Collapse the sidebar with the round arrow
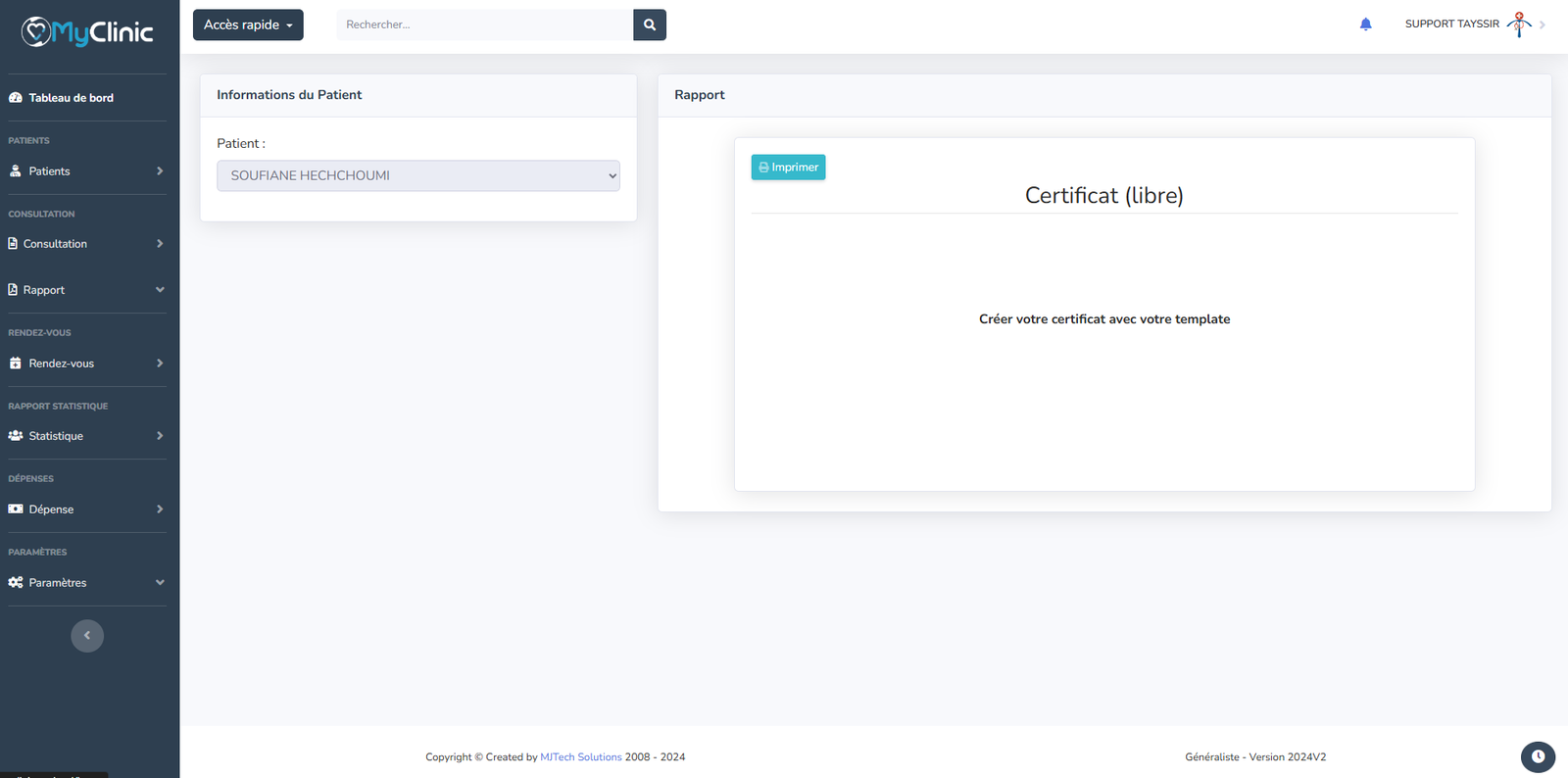 (87, 636)
